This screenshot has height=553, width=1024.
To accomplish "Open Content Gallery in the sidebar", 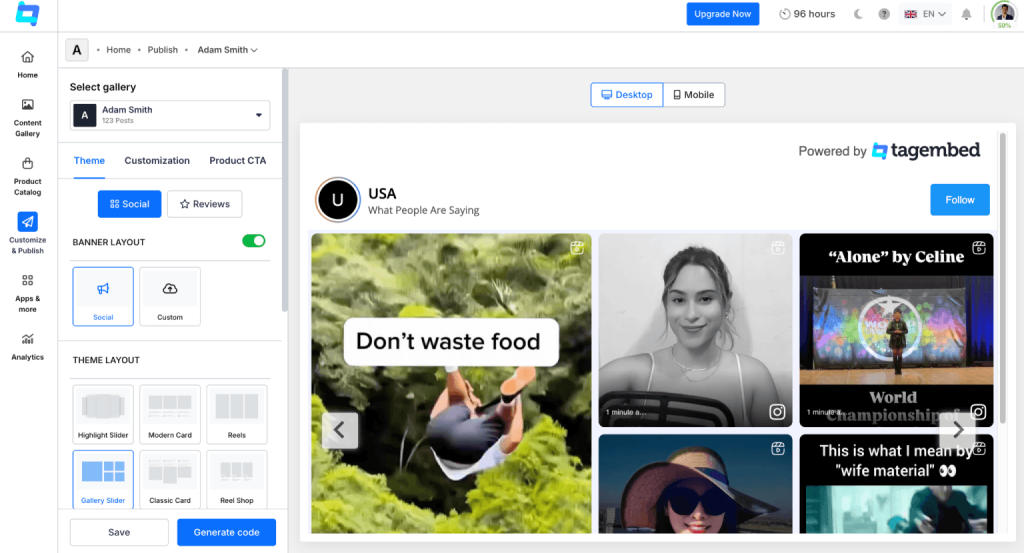I will point(27,118).
